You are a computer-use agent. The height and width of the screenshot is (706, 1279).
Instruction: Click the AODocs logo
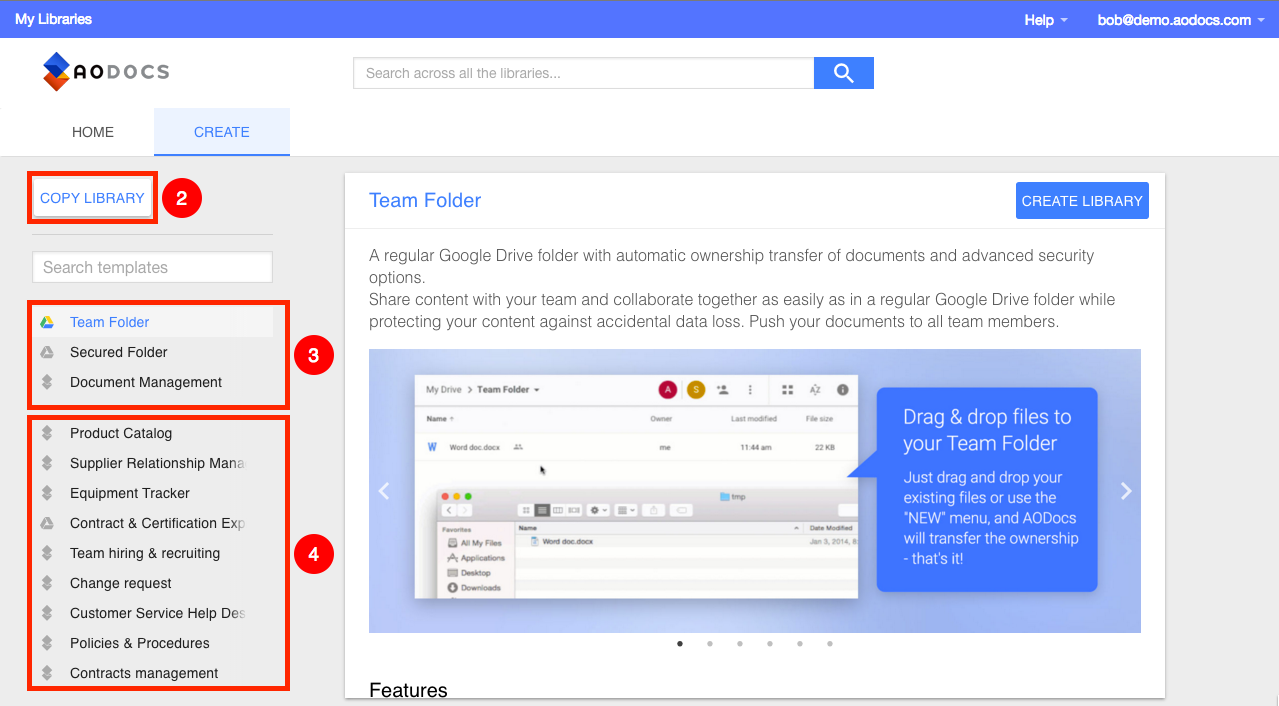tap(106, 72)
